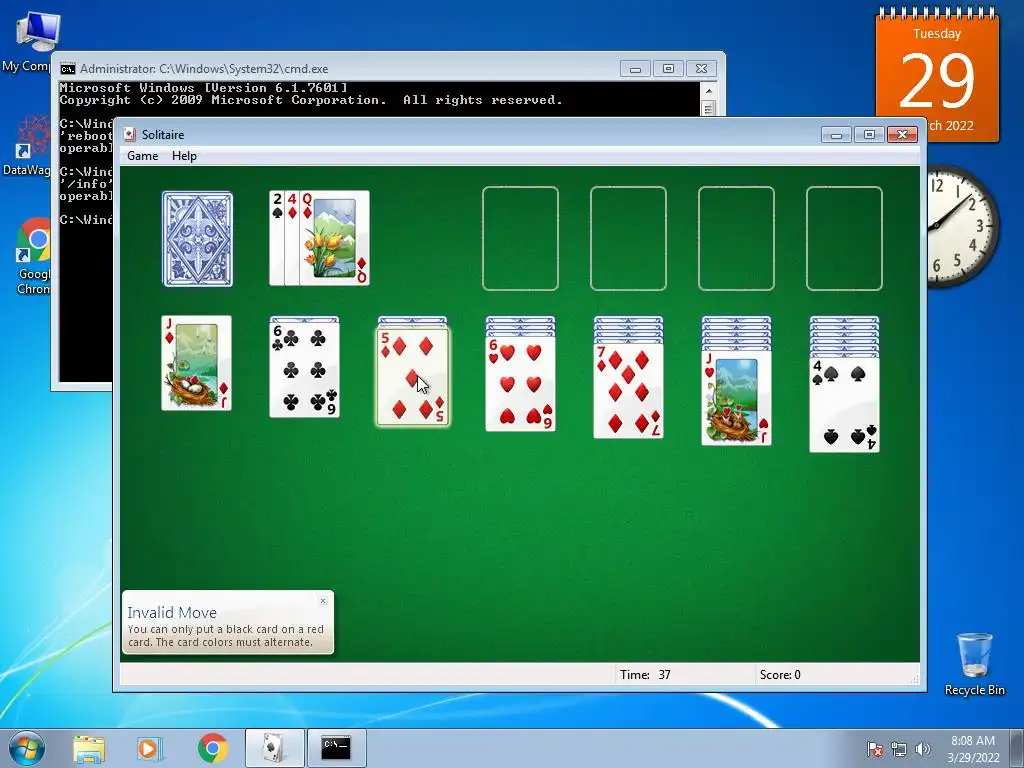Minimize the Solitaire window
Screen dimensions: 1024x768
(x=837, y=135)
